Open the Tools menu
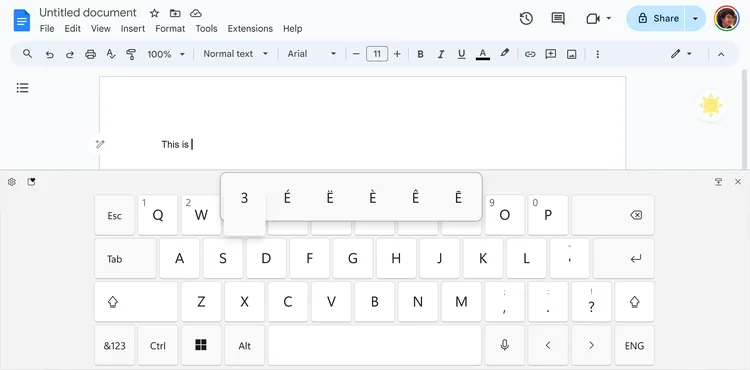Screen dimensions: 750x370 (x=206, y=29)
